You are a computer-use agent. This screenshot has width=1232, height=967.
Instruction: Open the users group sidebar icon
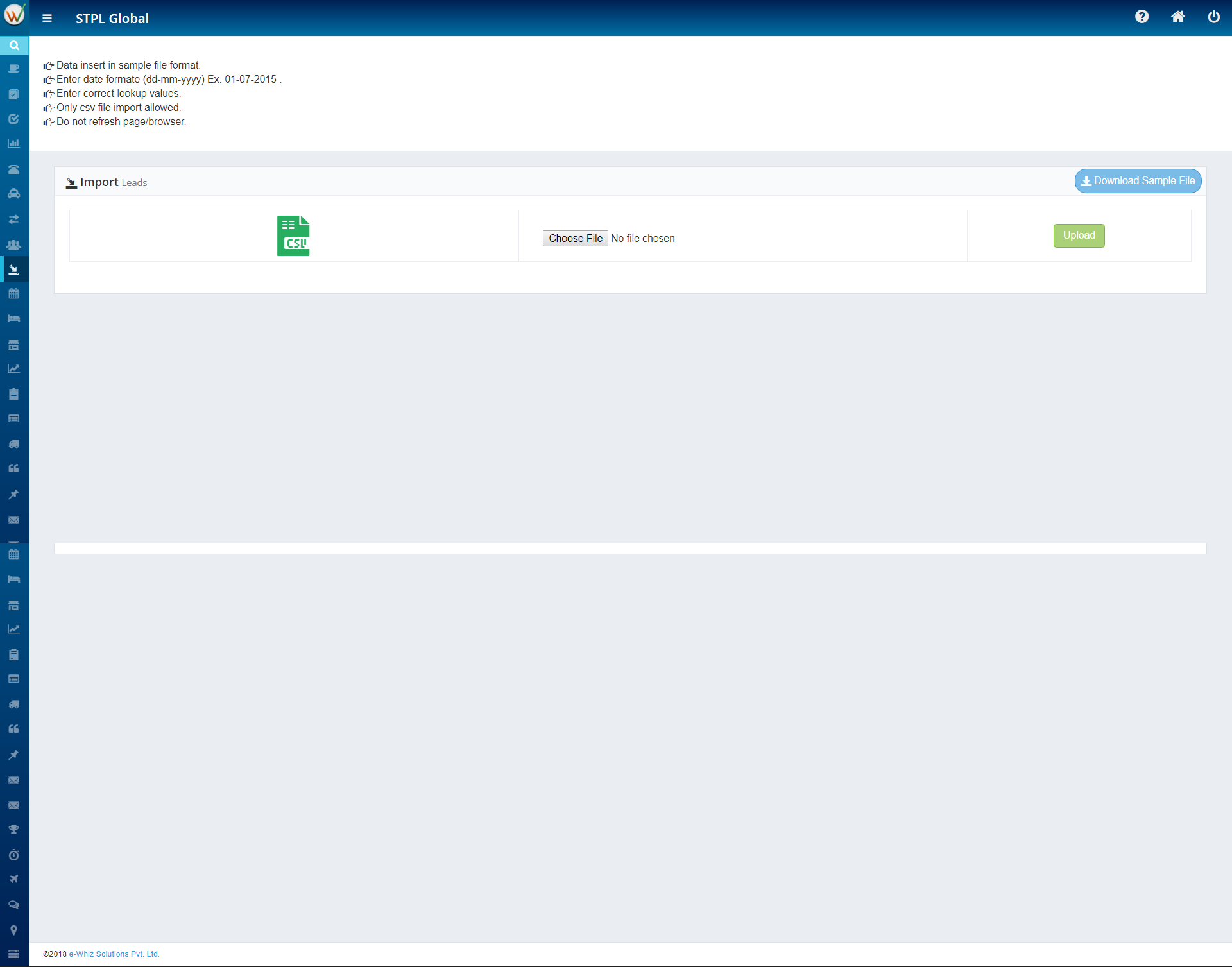tap(14, 244)
